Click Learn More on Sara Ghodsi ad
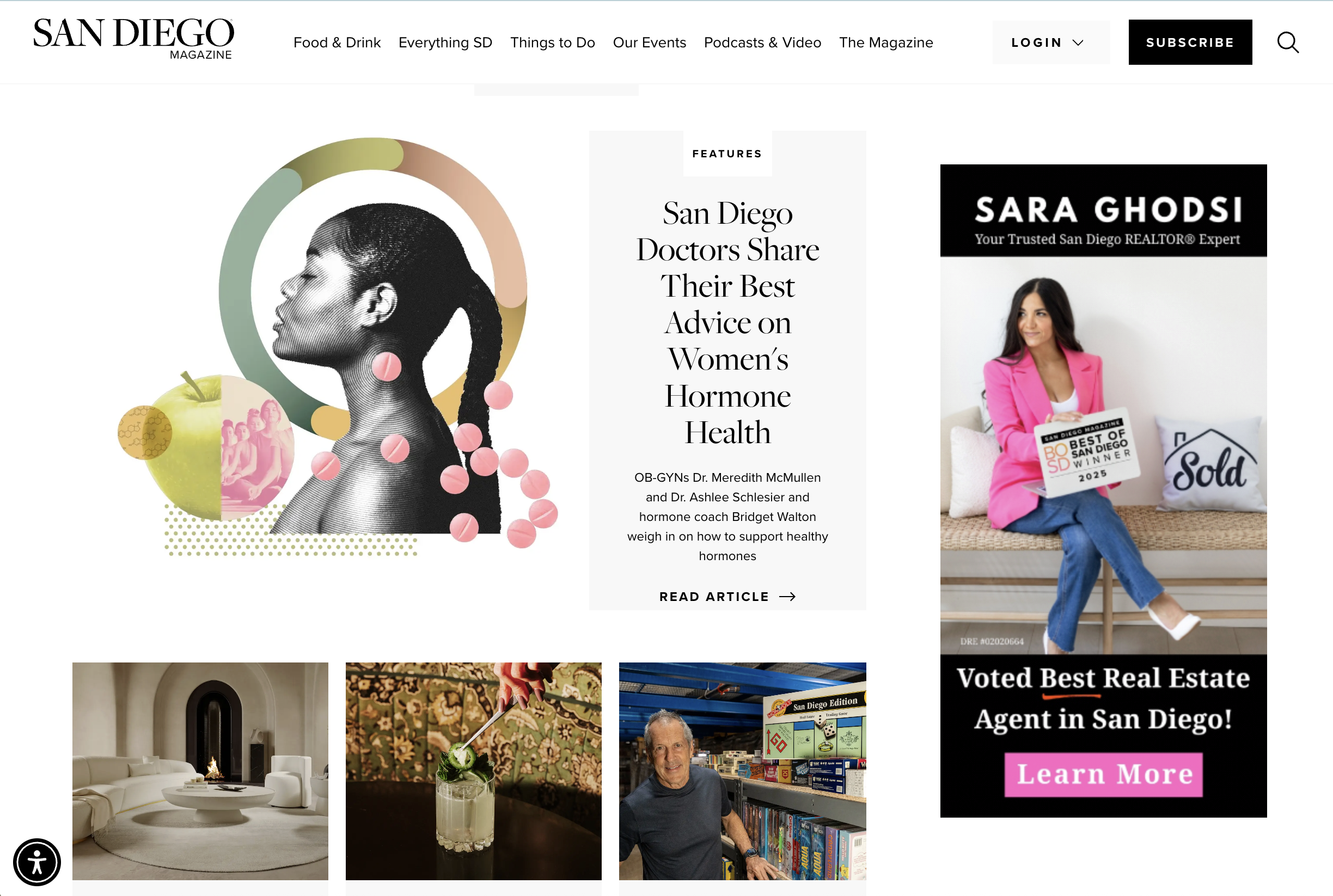This screenshot has width=1333, height=896. pyautogui.click(x=1103, y=774)
